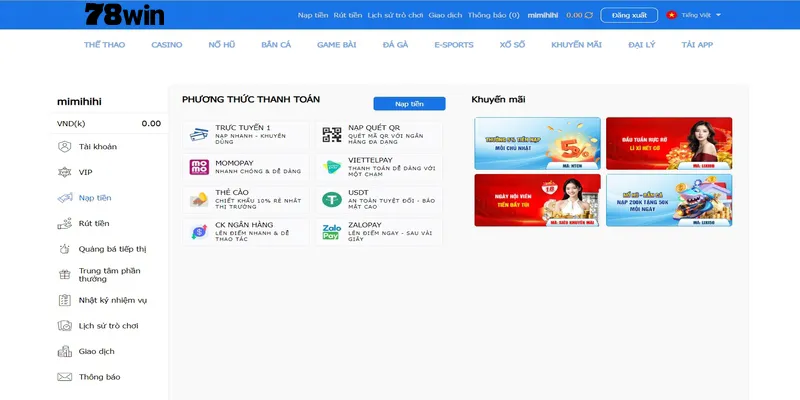800x400 pixels.
Task: Click the blue Nạp tiền button
Action: coord(409,104)
